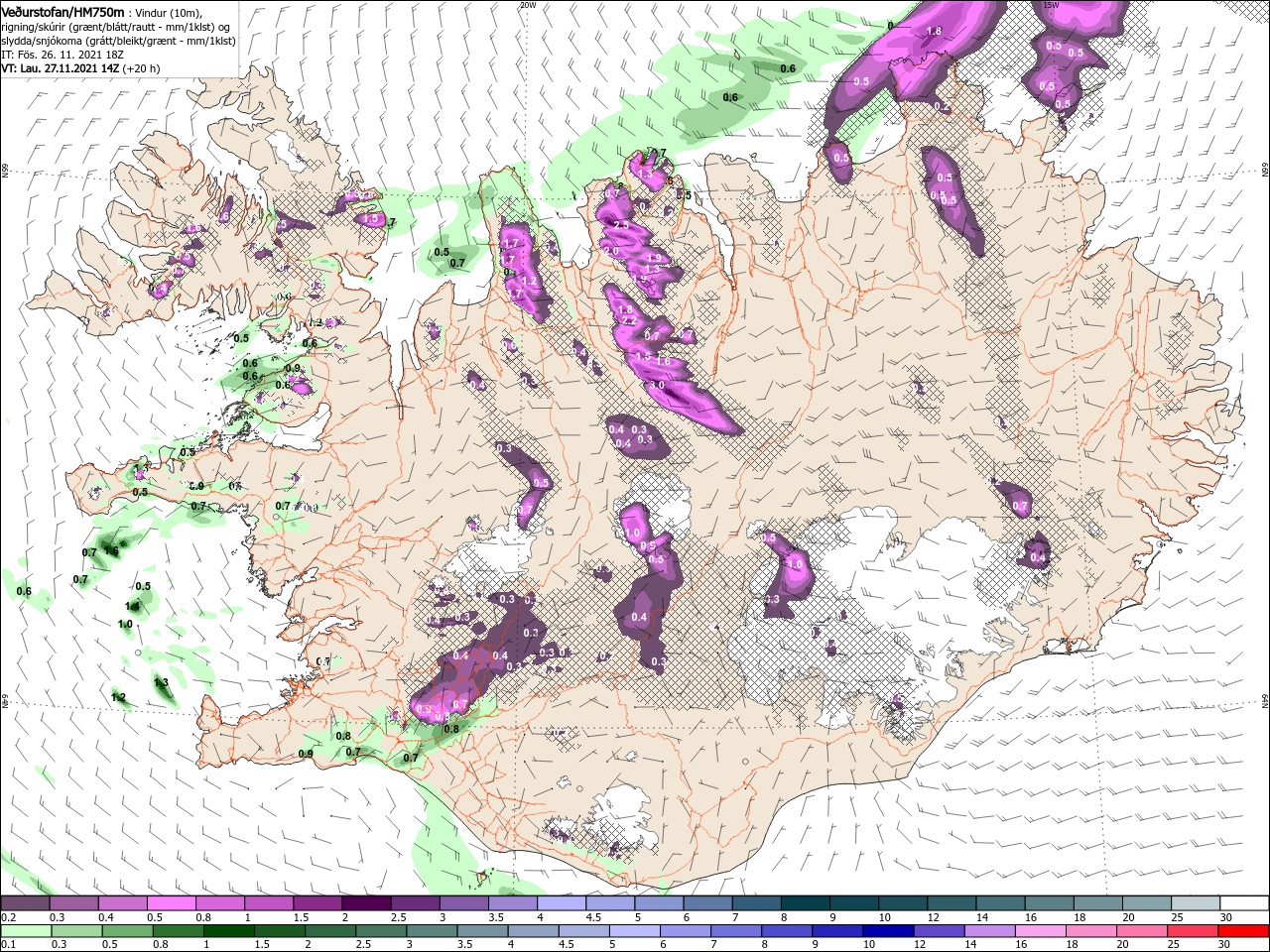1270x952 pixels.
Task: Click the lavender swatch starting at 14 in lower legend
Action: [990, 931]
